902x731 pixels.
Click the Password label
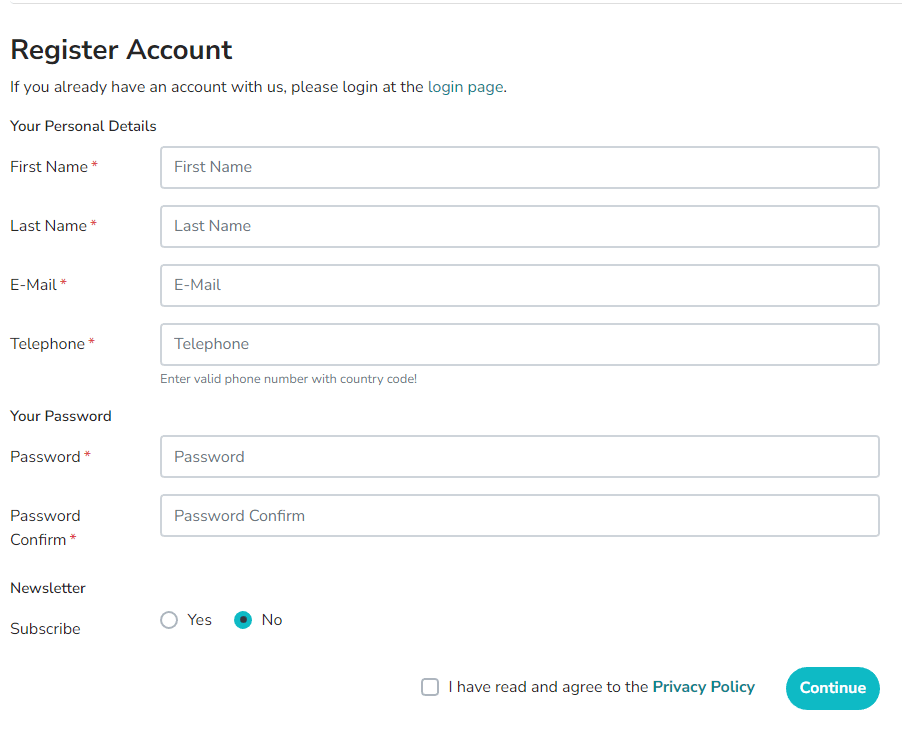point(45,456)
